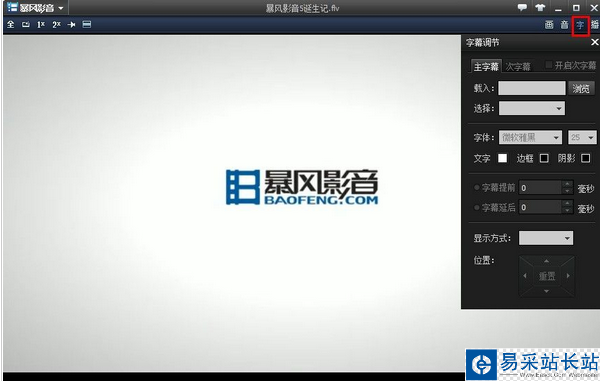Switch to the 次字幕 tab
Viewport: 600px width, 381px height.
tap(518, 67)
